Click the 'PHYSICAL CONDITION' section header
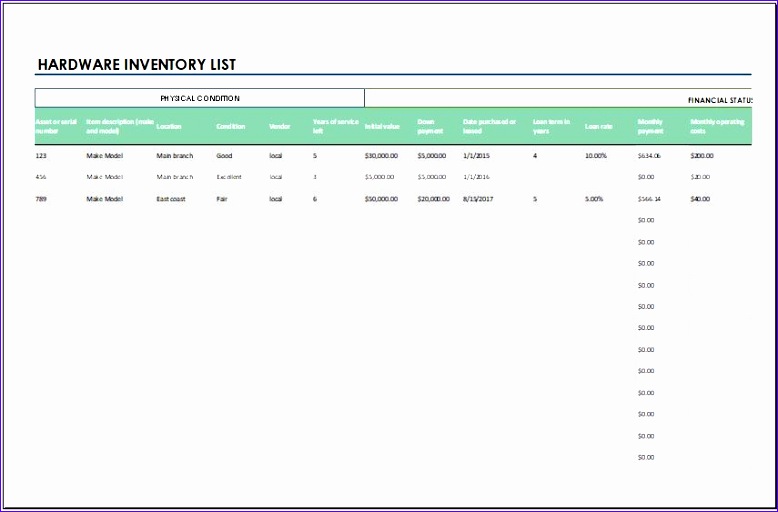 [x=200, y=98]
